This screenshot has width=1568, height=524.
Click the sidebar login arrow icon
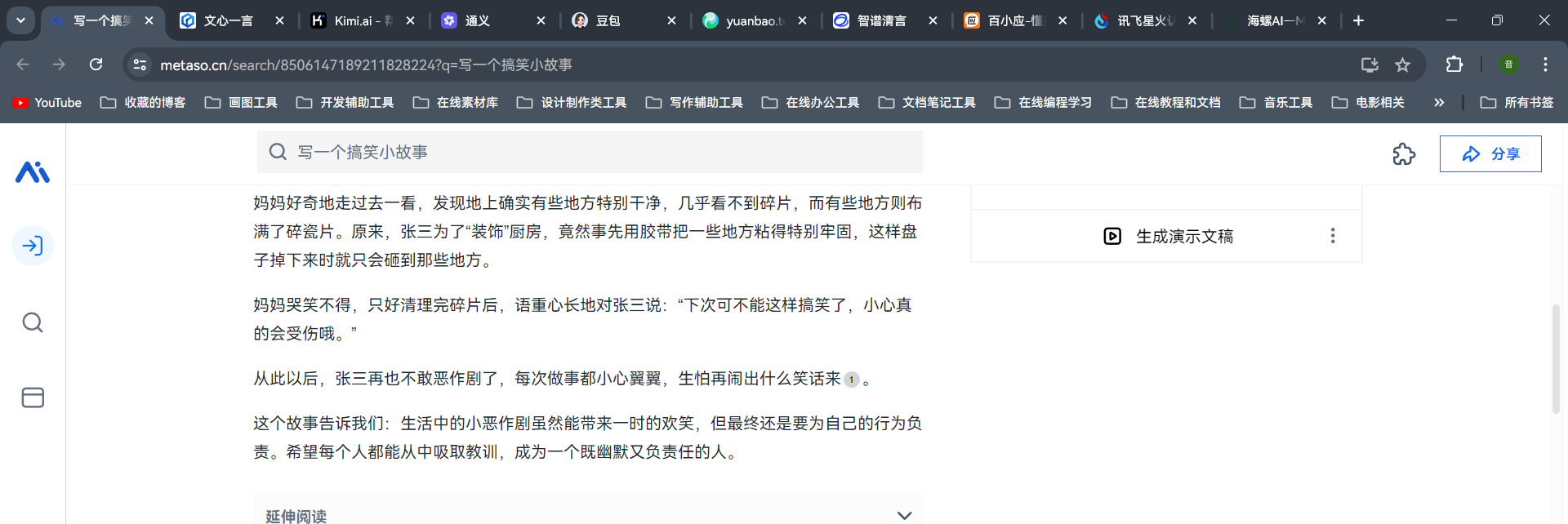(33, 246)
